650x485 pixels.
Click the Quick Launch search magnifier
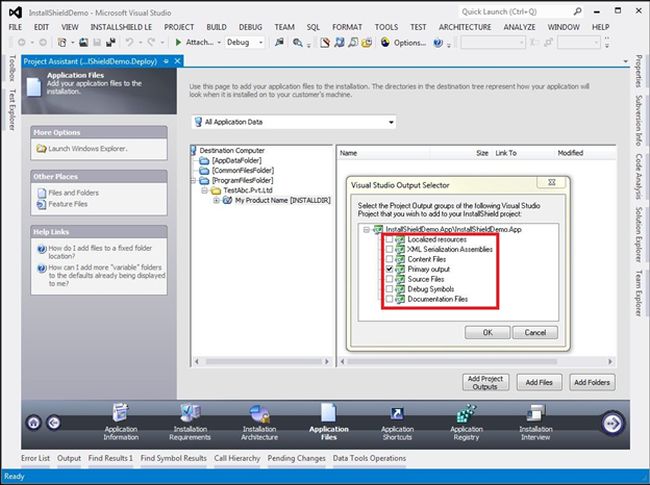[577, 12]
